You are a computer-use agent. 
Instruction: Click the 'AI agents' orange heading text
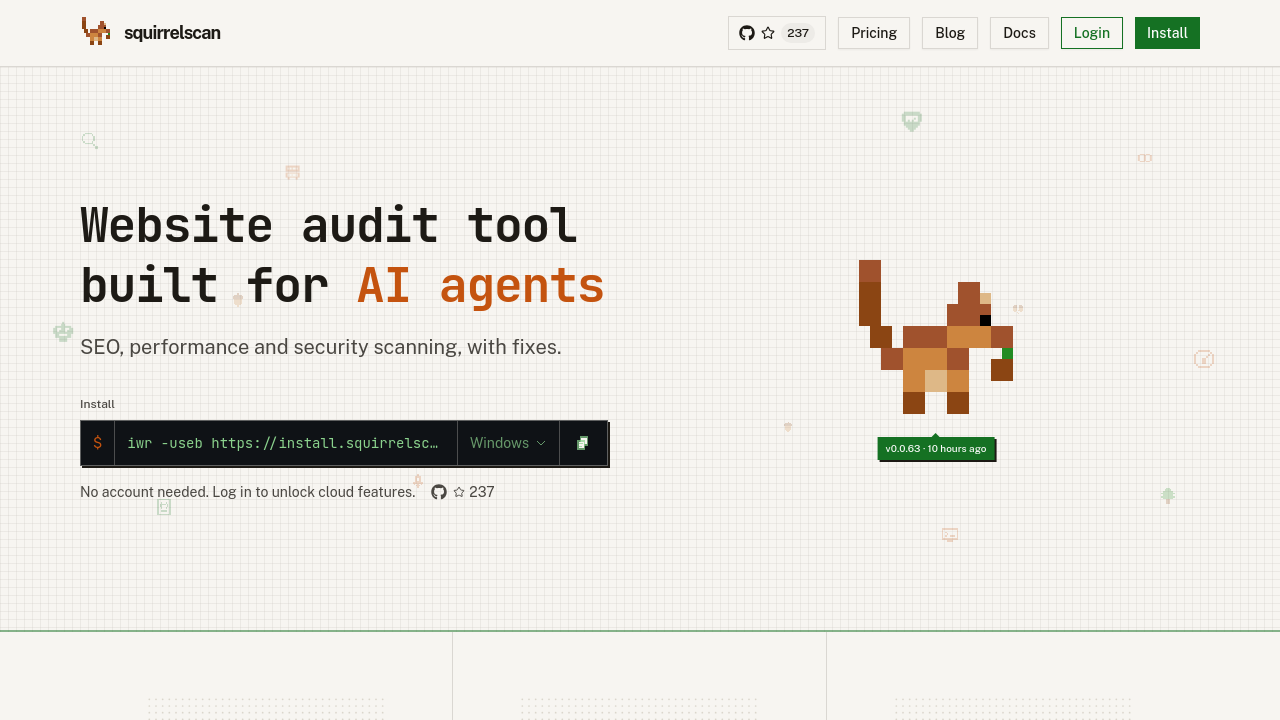(x=481, y=285)
